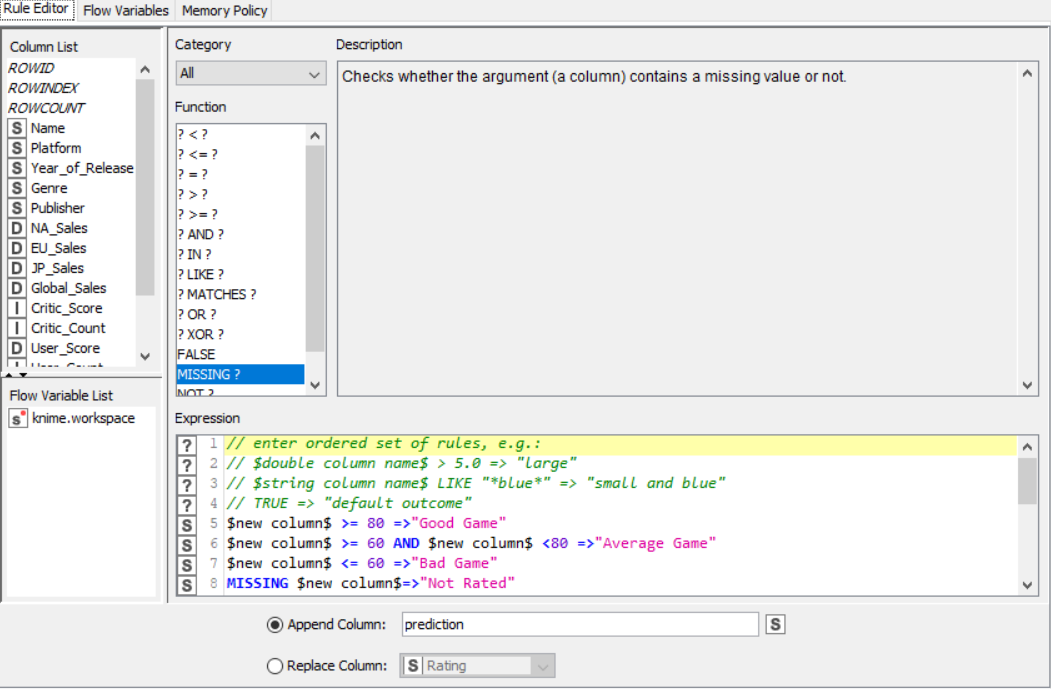
Task: Switch to the Flow Variables tab
Action: (125, 11)
